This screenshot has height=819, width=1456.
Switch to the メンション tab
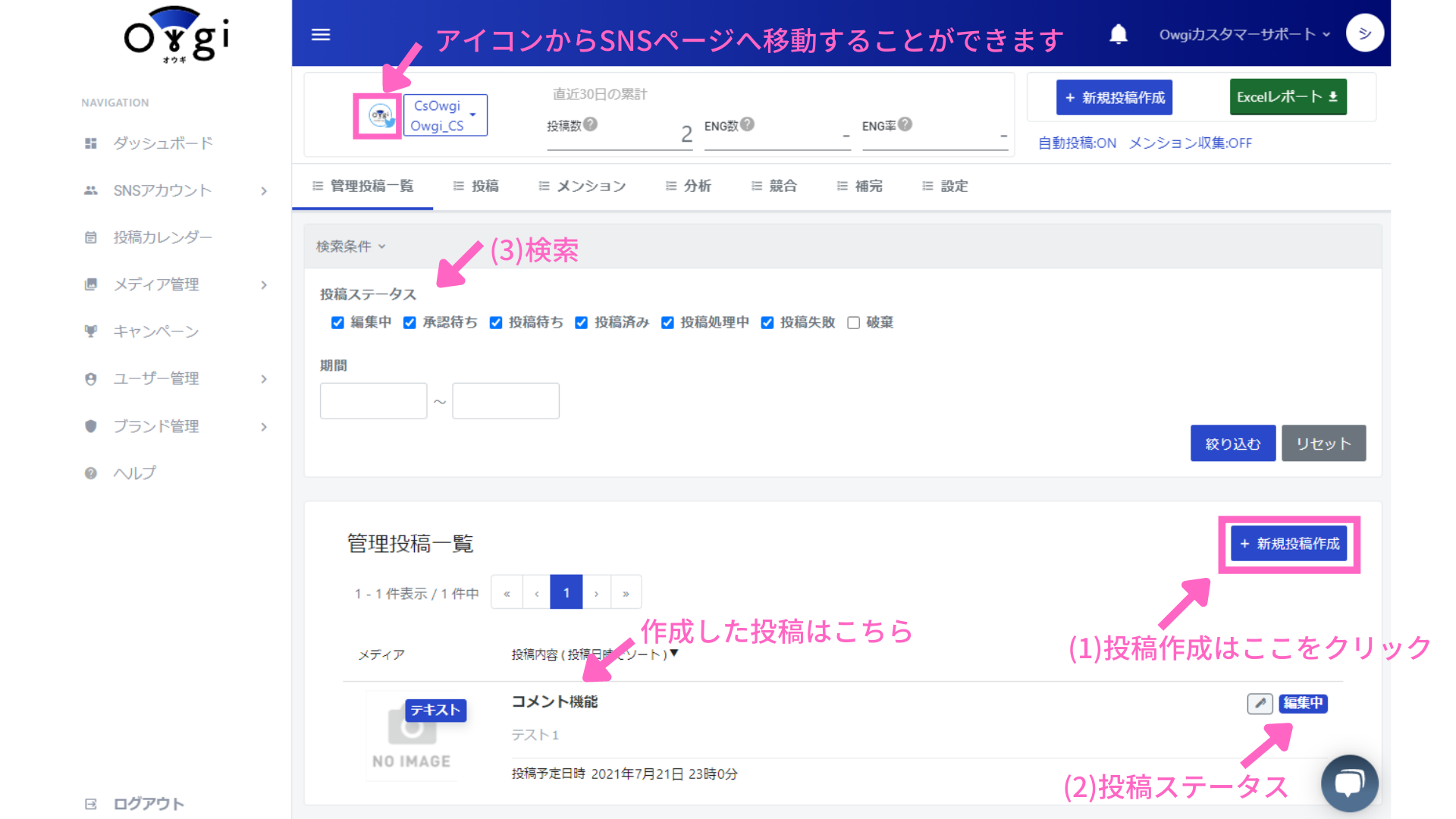coord(582,187)
